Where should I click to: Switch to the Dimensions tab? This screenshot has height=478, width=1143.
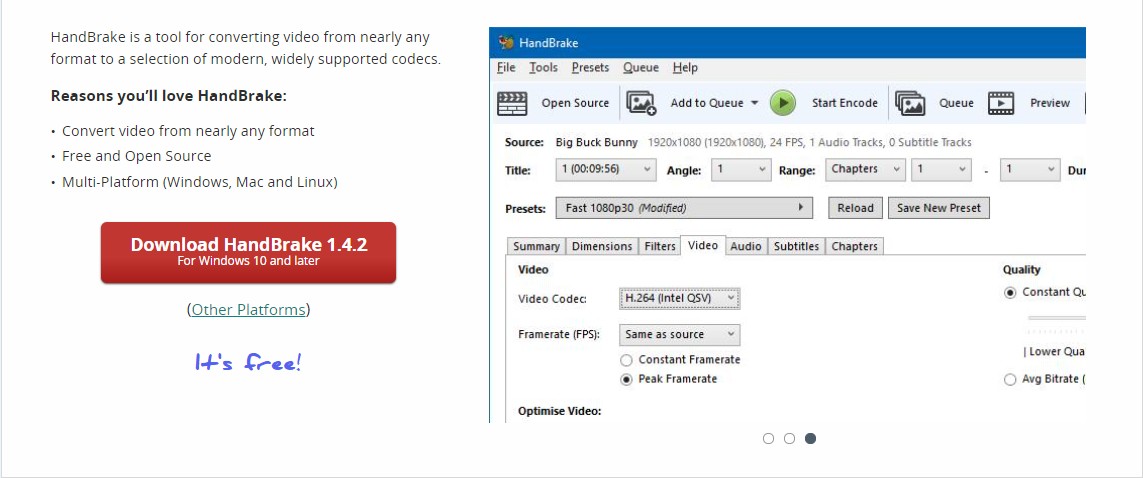602,246
